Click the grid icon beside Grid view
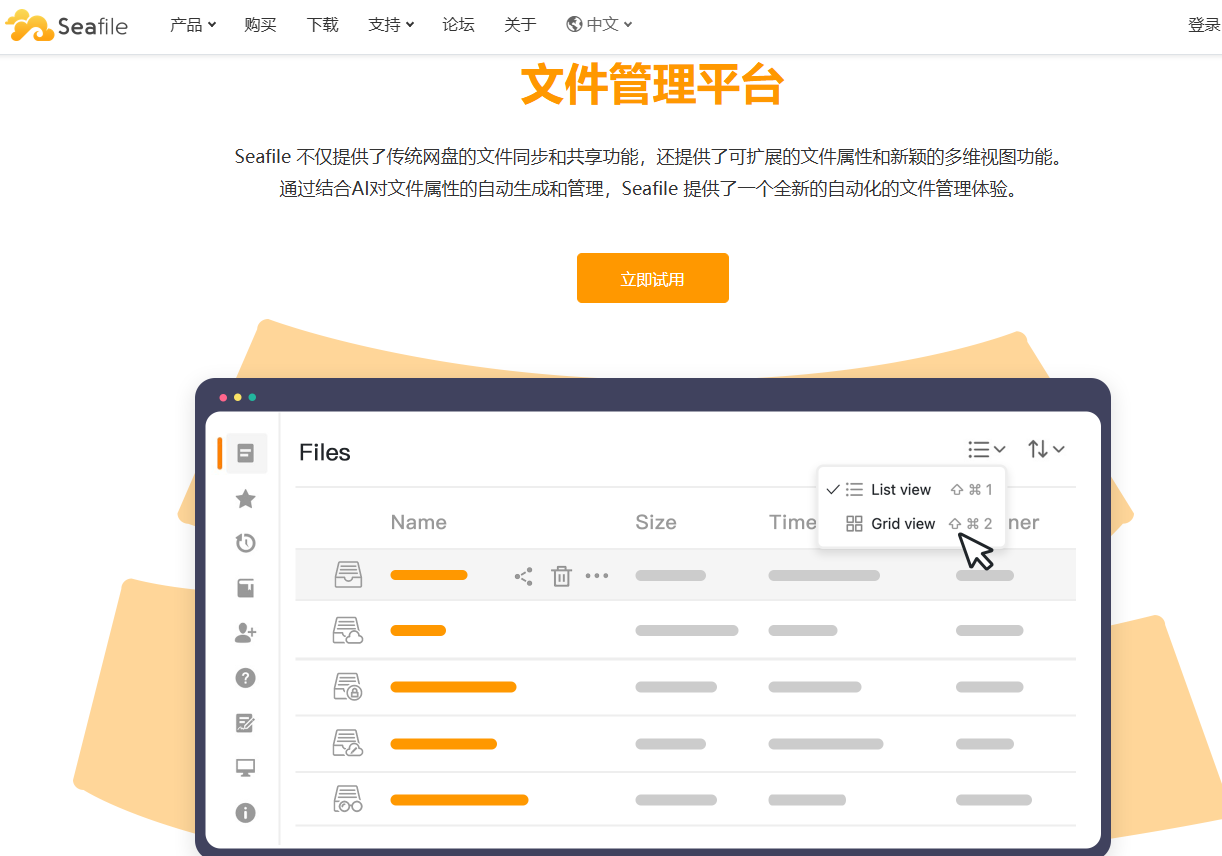The width and height of the screenshot is (1222, 856). (854, 524)
